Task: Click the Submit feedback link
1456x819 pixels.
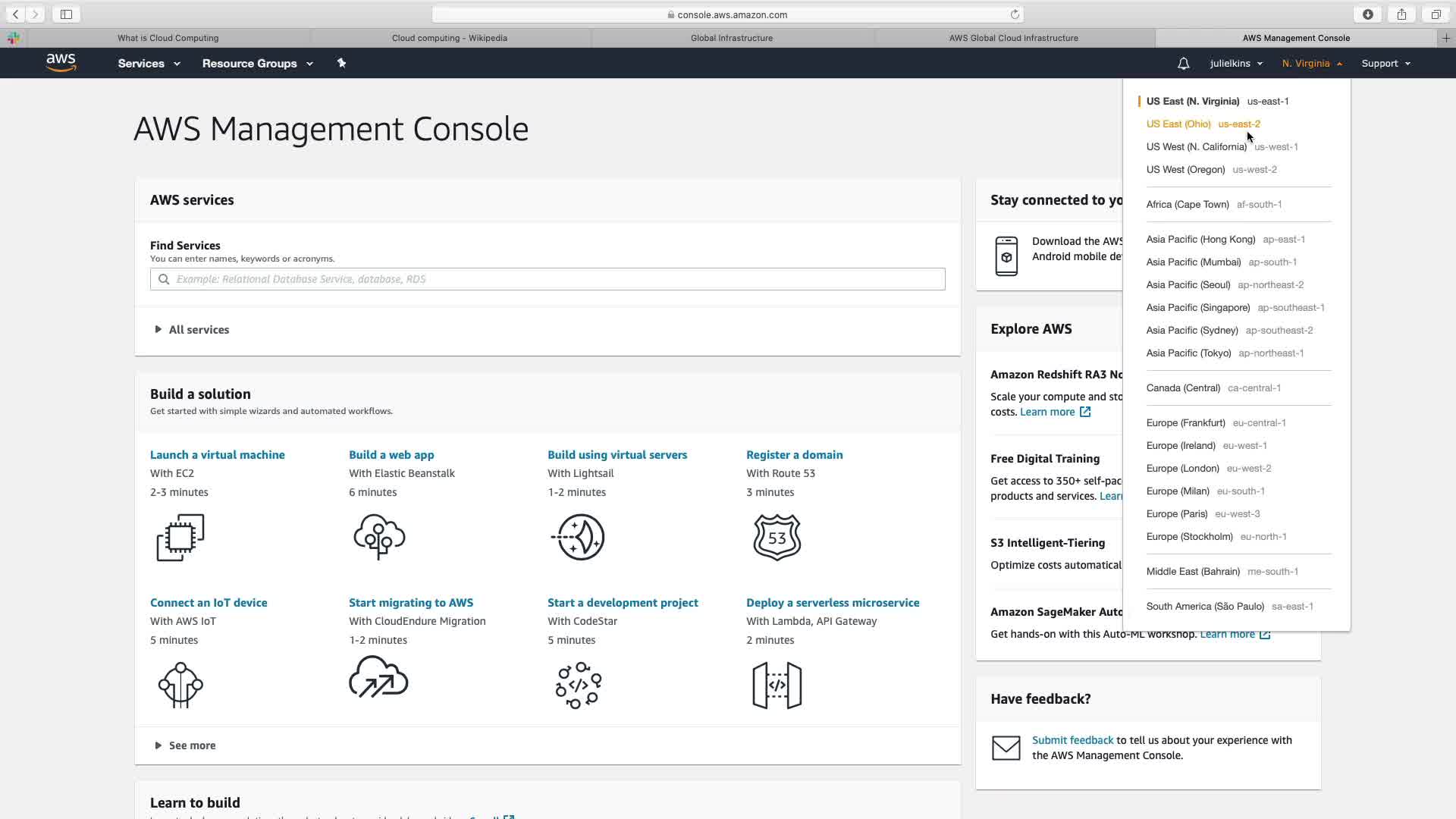Action: point(1072,740)
